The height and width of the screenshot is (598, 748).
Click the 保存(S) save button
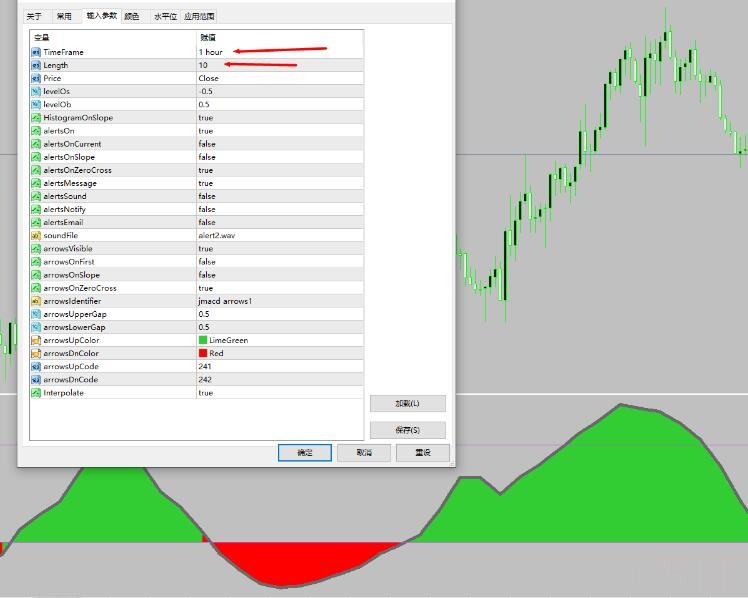pyautogui.click(x=407, y=430)
